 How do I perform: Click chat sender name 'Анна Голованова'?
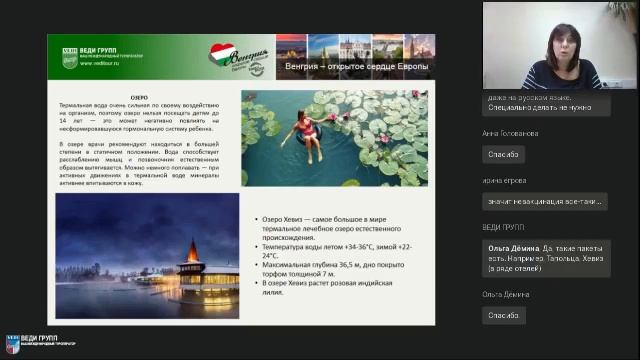coord(510,133)
